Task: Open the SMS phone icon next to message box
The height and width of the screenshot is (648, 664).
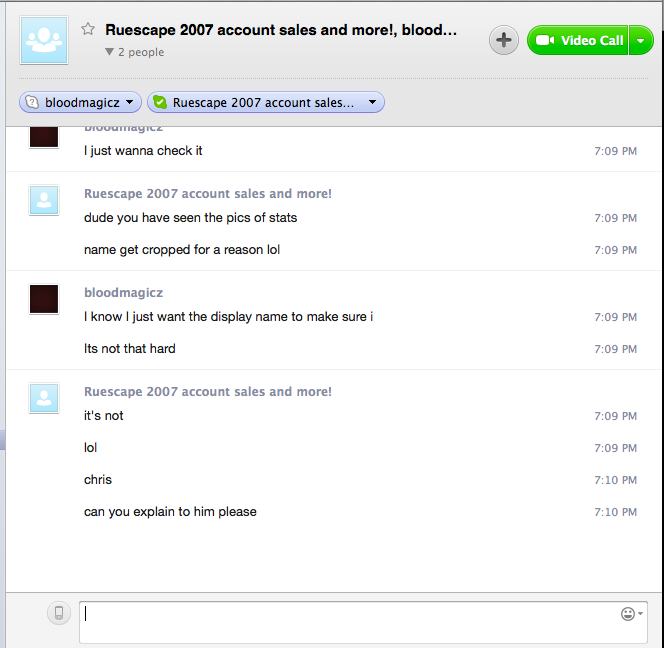Action: (x=59, y=613)
